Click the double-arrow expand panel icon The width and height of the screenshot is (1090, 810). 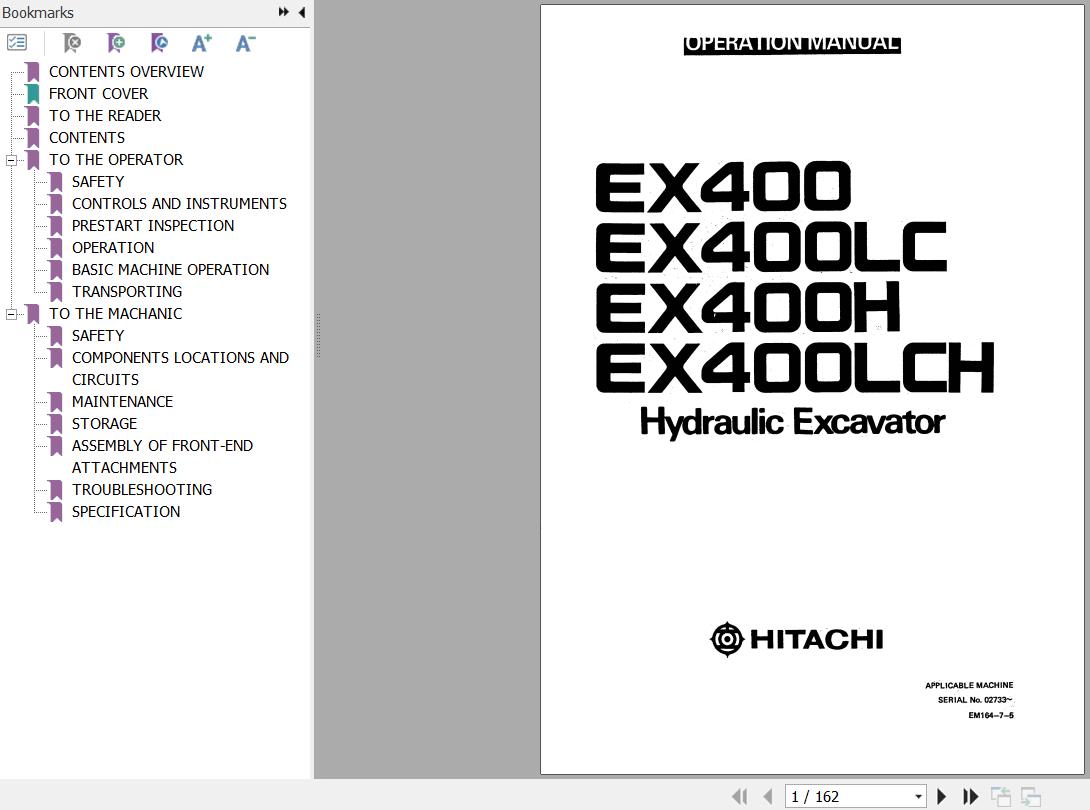click(284, 12)
